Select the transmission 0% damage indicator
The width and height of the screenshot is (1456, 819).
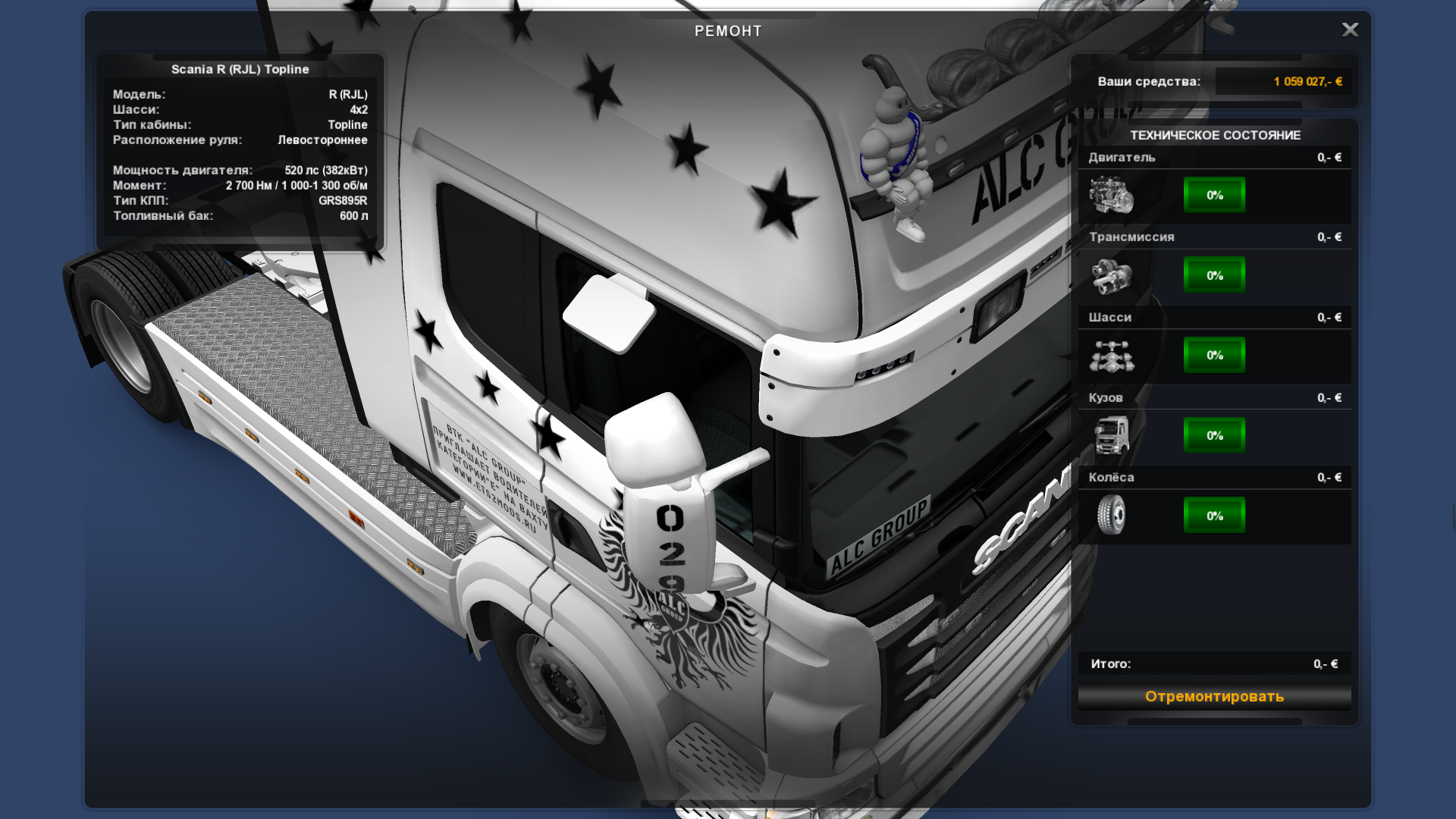(x=1214, y=275)
